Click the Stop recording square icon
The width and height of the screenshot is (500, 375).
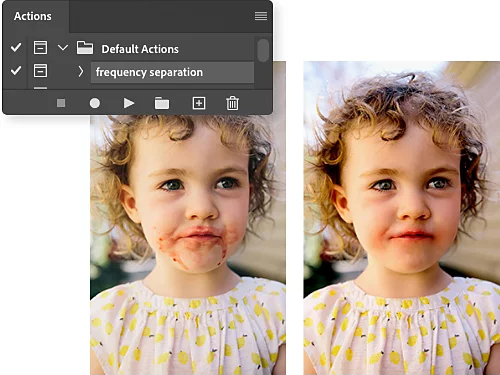[x=61, y=103]
